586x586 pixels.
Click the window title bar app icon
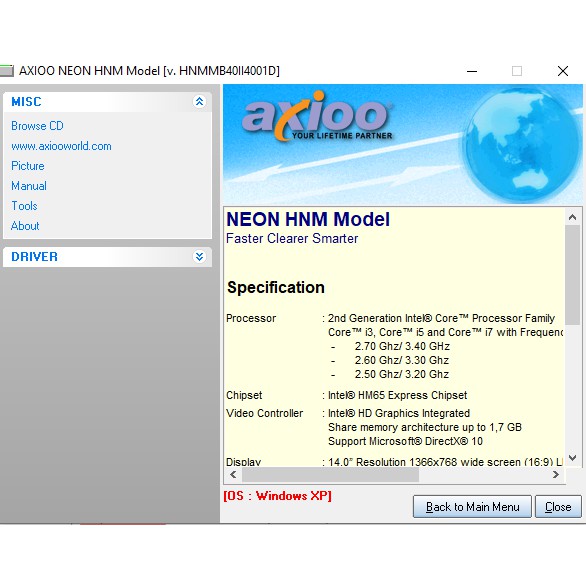[6, 71]
